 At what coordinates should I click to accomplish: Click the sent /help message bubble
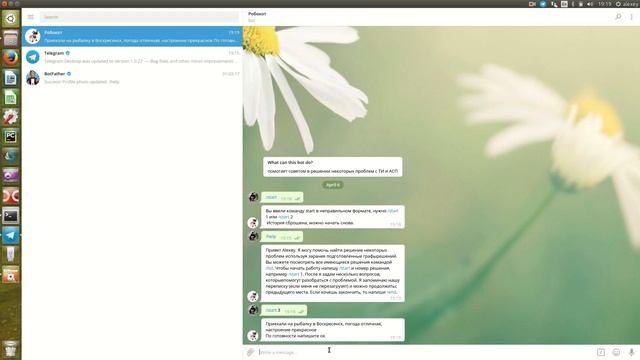tap(282, 237)
